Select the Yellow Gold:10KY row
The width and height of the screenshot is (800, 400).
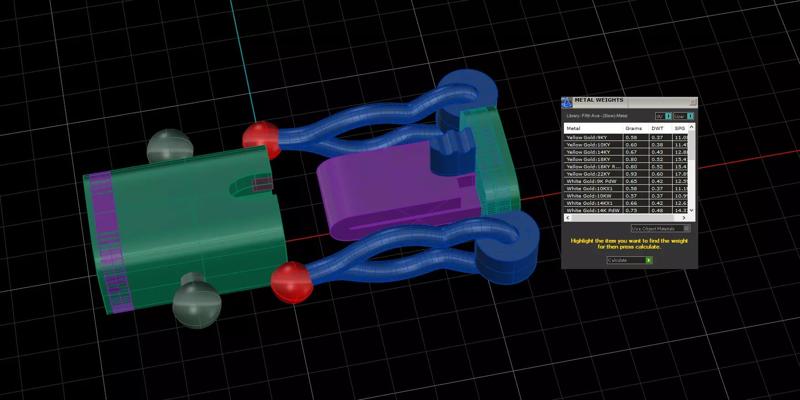[x=627, y=145]
